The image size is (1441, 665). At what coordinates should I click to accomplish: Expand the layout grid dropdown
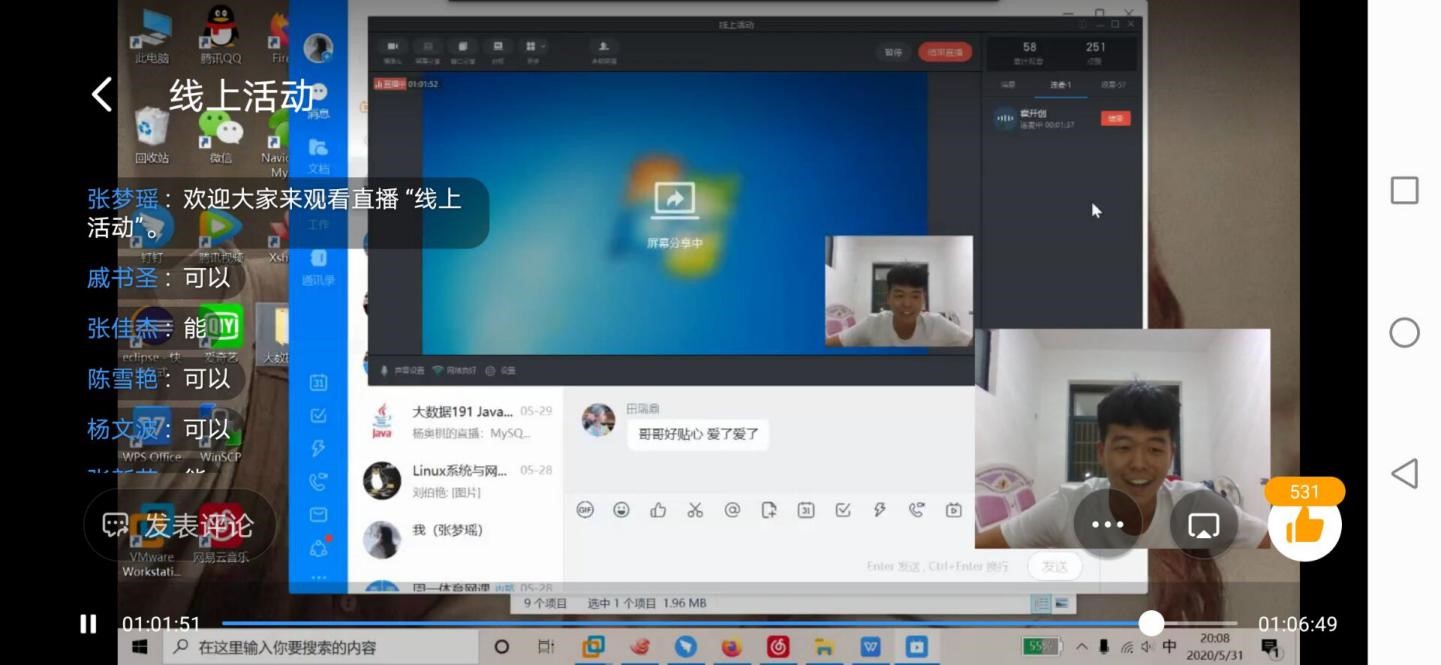point(533,48)
